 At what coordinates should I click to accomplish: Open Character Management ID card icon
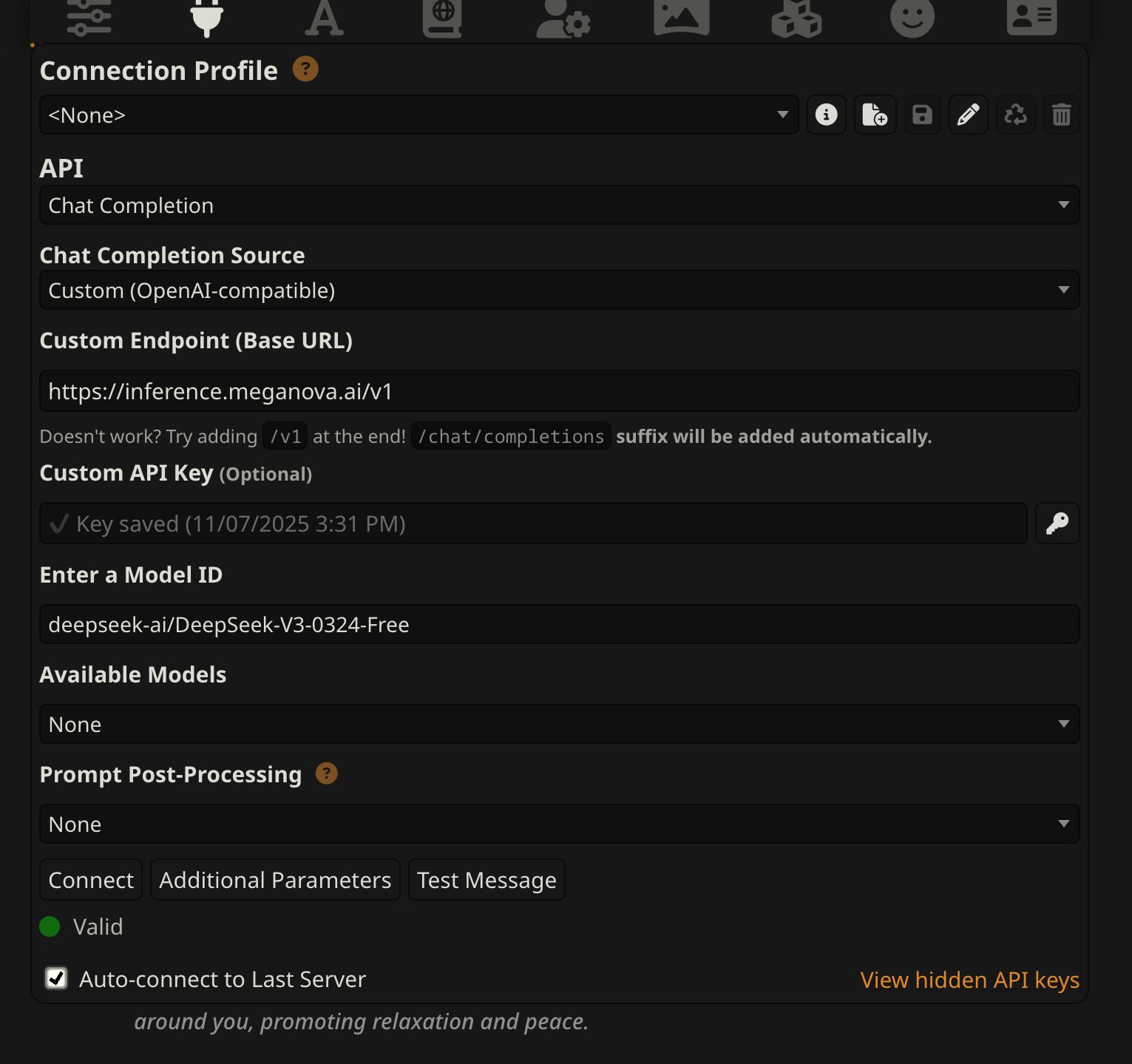pos(1031,18)
